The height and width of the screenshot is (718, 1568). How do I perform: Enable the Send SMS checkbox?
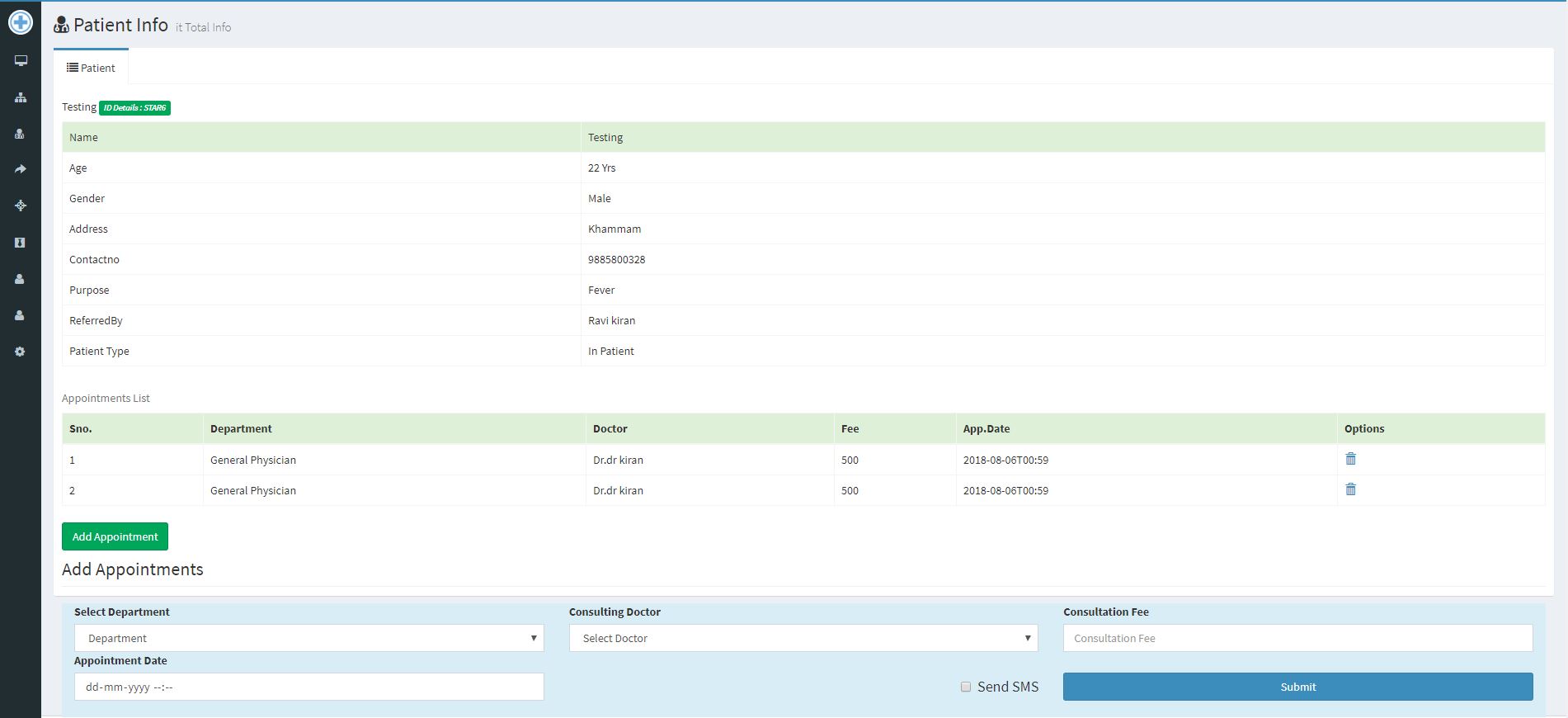click(965, 687)
